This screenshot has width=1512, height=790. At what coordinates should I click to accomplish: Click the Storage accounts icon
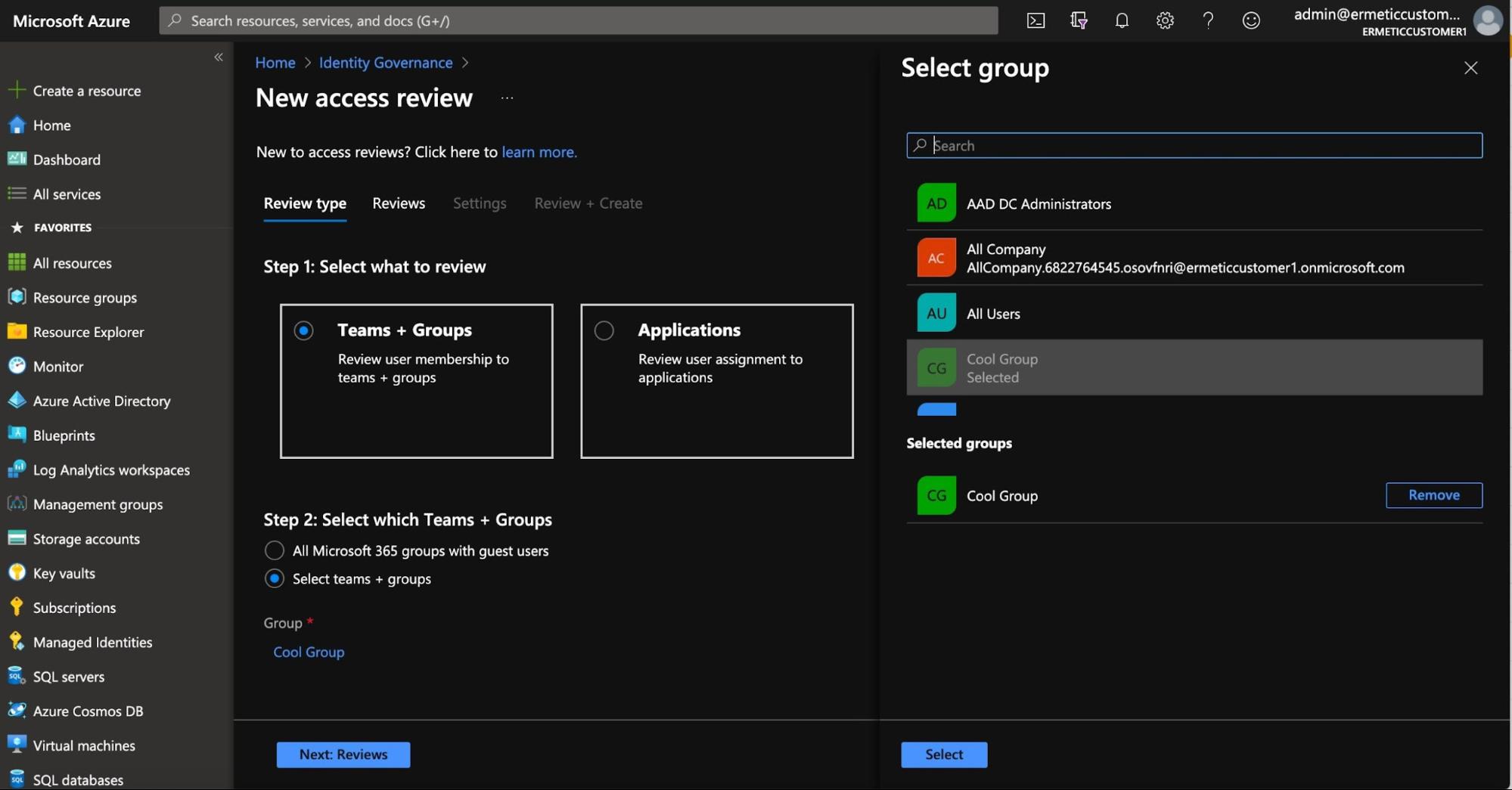pyautogui.click(x=17, y=538)
